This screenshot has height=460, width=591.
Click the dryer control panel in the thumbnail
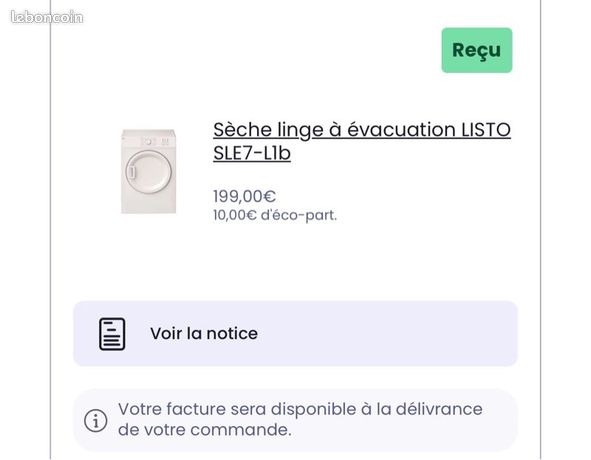[x=149, y=141]
